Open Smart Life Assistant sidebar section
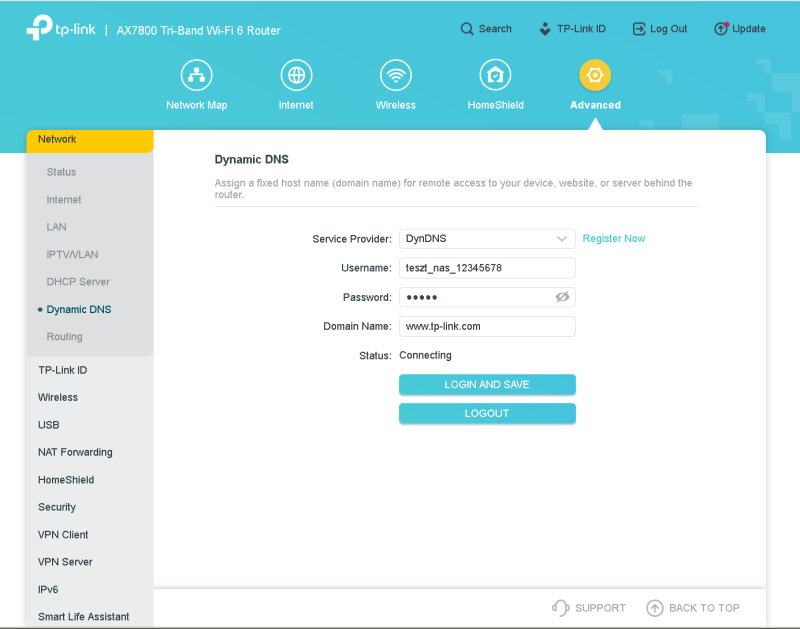Screen dimensions: 800x629 click(83, 617)
